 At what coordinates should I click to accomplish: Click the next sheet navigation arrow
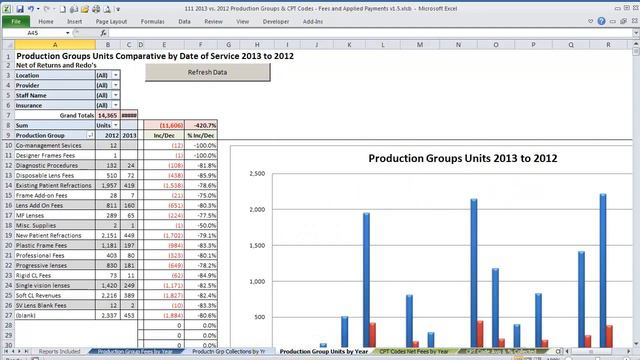click(19, 351)
